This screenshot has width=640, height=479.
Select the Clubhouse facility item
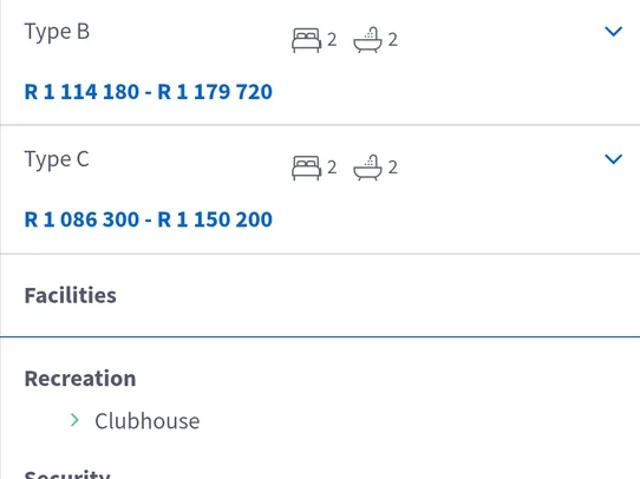147,421
